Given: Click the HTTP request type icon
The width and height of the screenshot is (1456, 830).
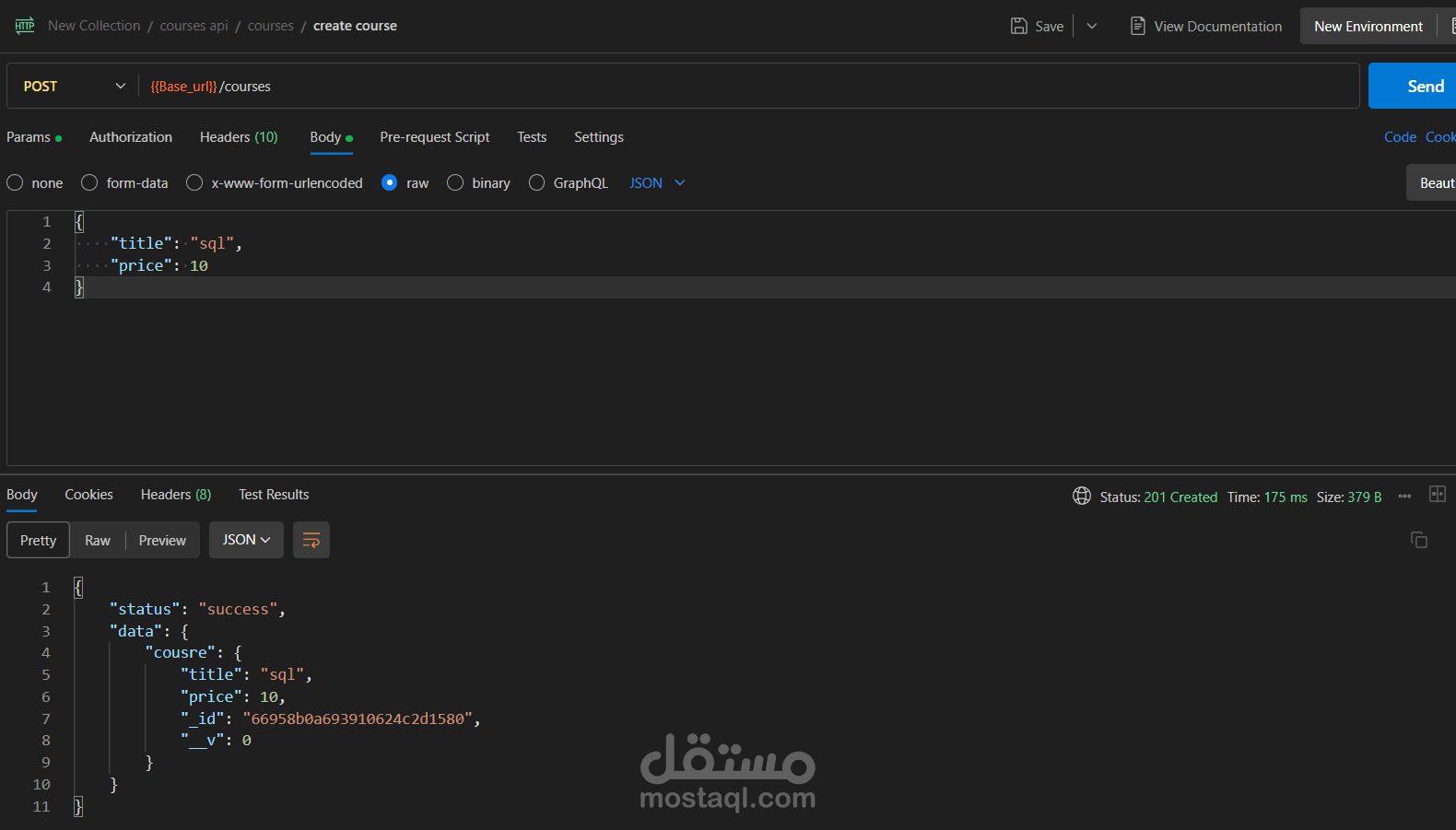Looking at the screenshot, I should (25, 26).
